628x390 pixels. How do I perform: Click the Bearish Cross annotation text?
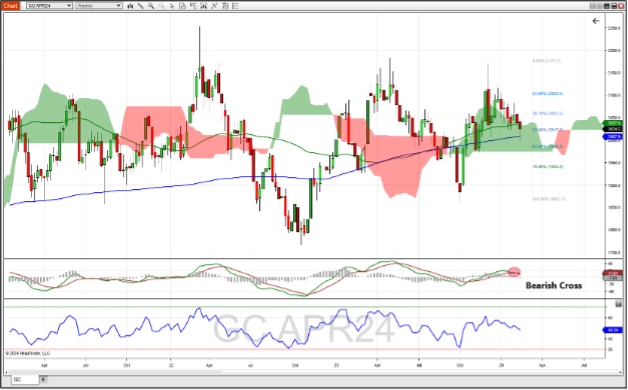click(x=554, y=285)
